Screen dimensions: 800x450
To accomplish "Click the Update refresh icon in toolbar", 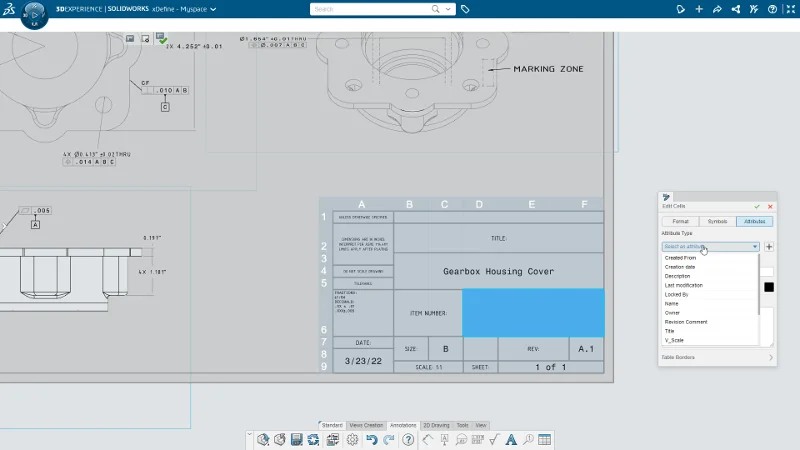I will pos(313,439).
